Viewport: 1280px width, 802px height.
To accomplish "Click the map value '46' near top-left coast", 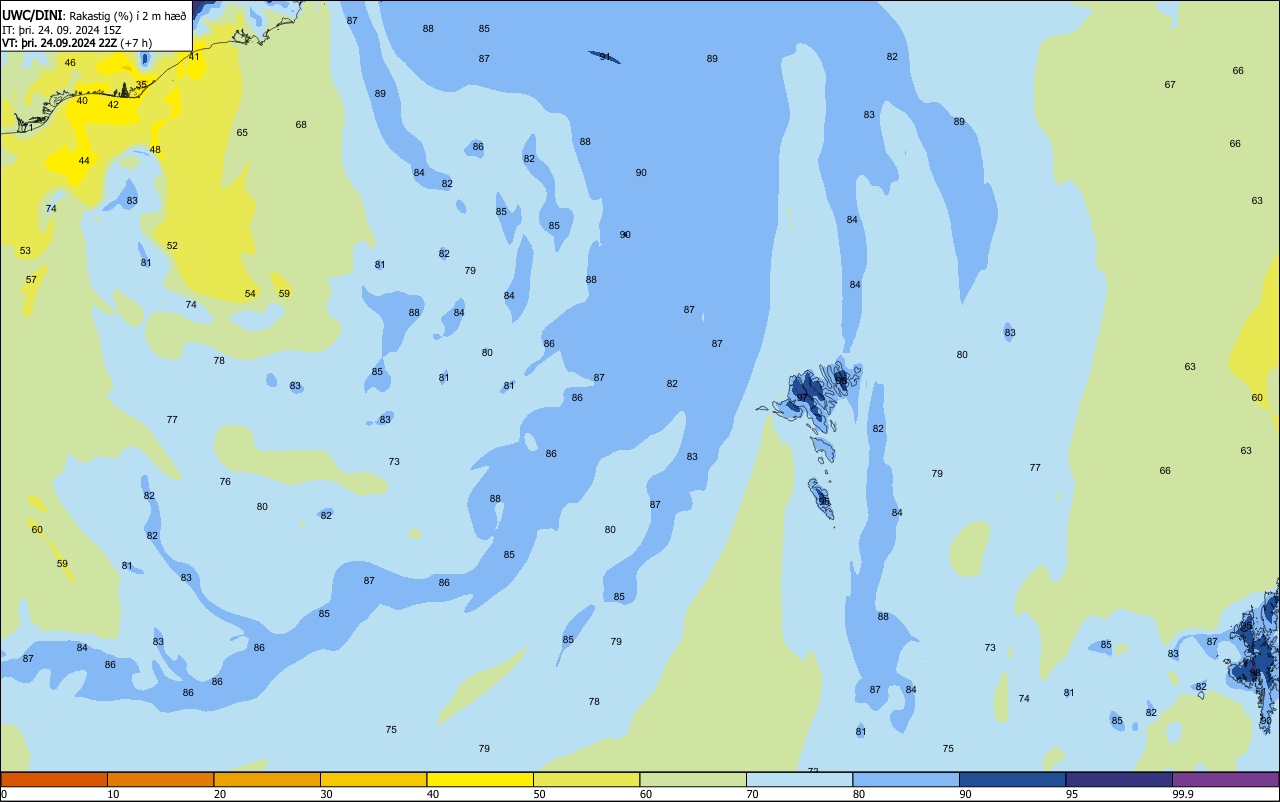I will [x=70, y=63].
